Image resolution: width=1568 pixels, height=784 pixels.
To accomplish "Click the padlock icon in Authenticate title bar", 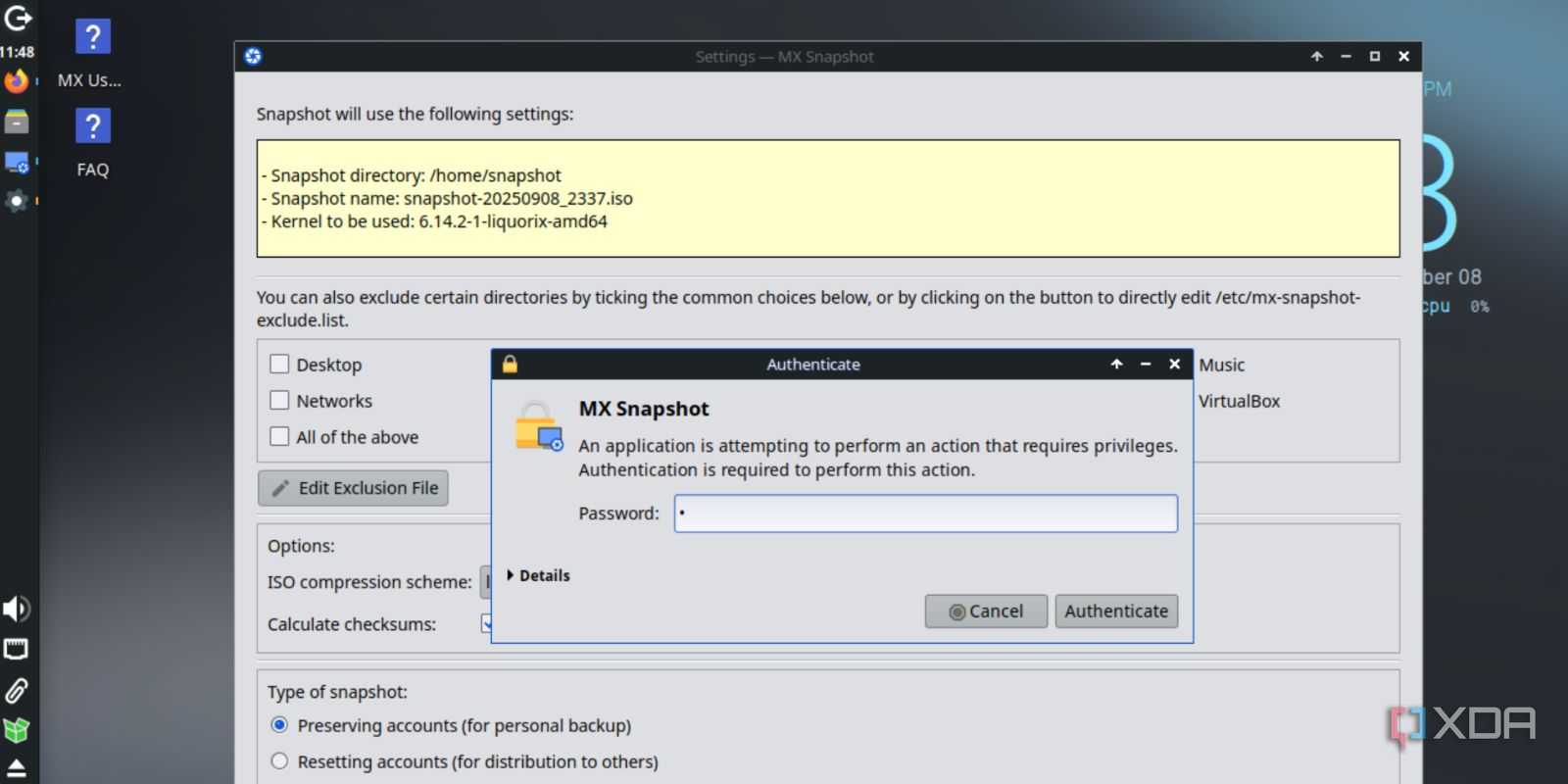I will (x=510, y=365).
